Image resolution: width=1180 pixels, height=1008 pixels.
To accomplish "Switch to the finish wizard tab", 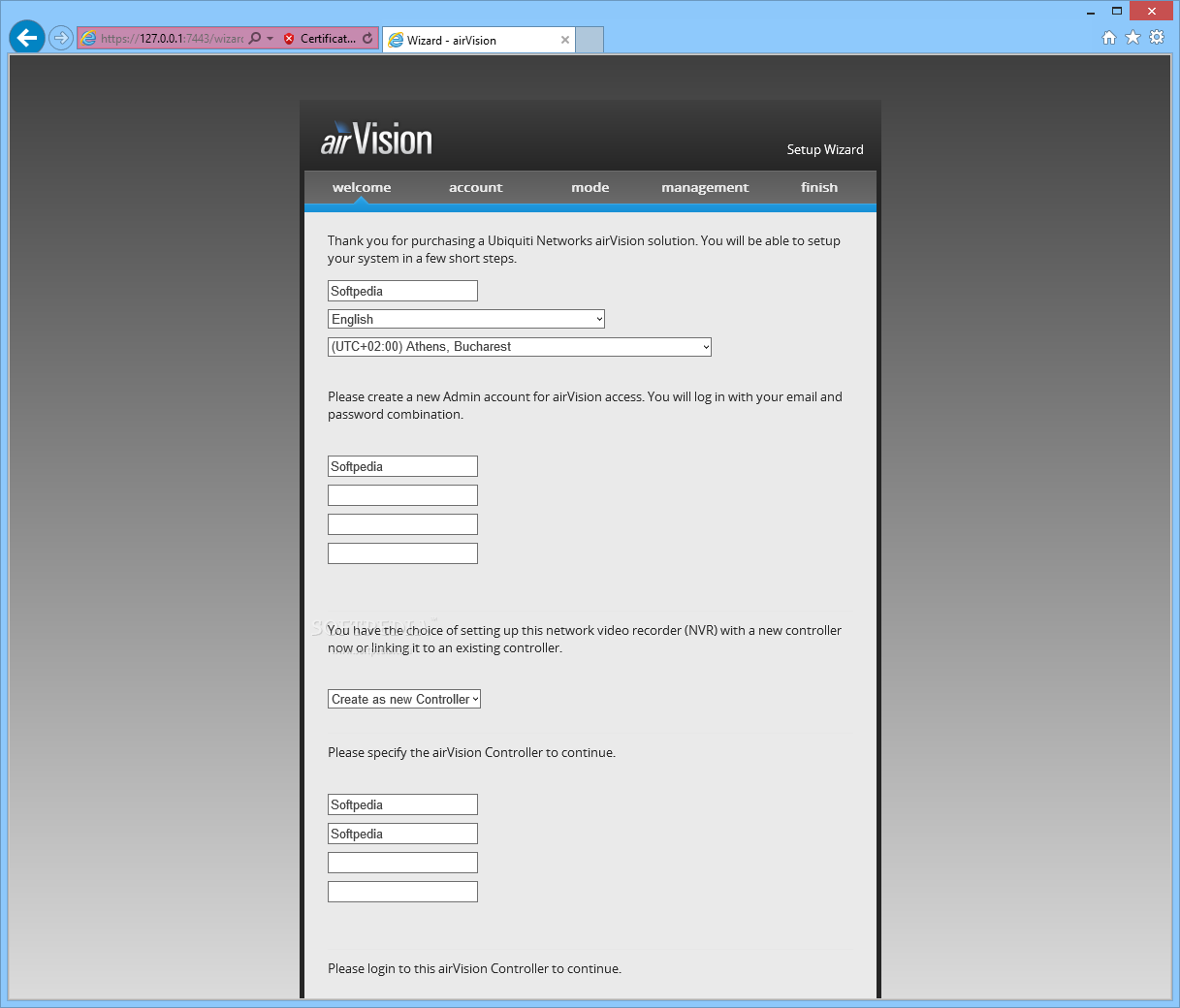I will [x=819, y=187].
